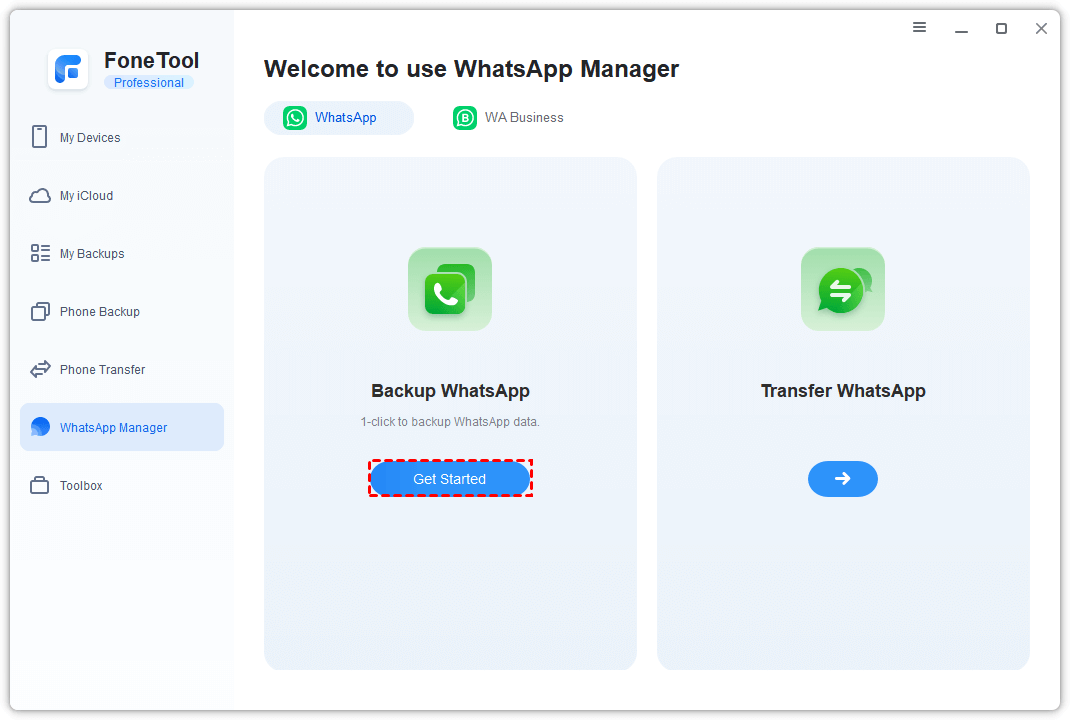The height and width of the screenshot is (720, 1070).
Task: Select the WhatsApp Manager bubble icon
Action: coord(40,427)
